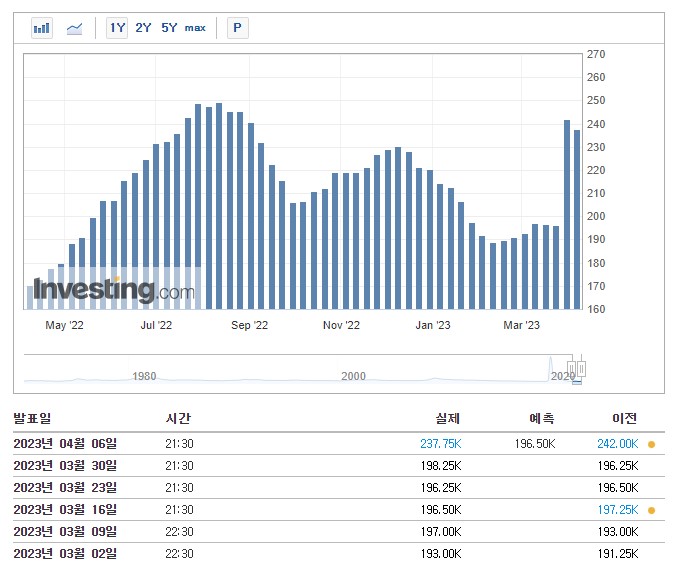Select the 1Y time range
This screenshot has width=673, height=571.
[x=117, y=28]
